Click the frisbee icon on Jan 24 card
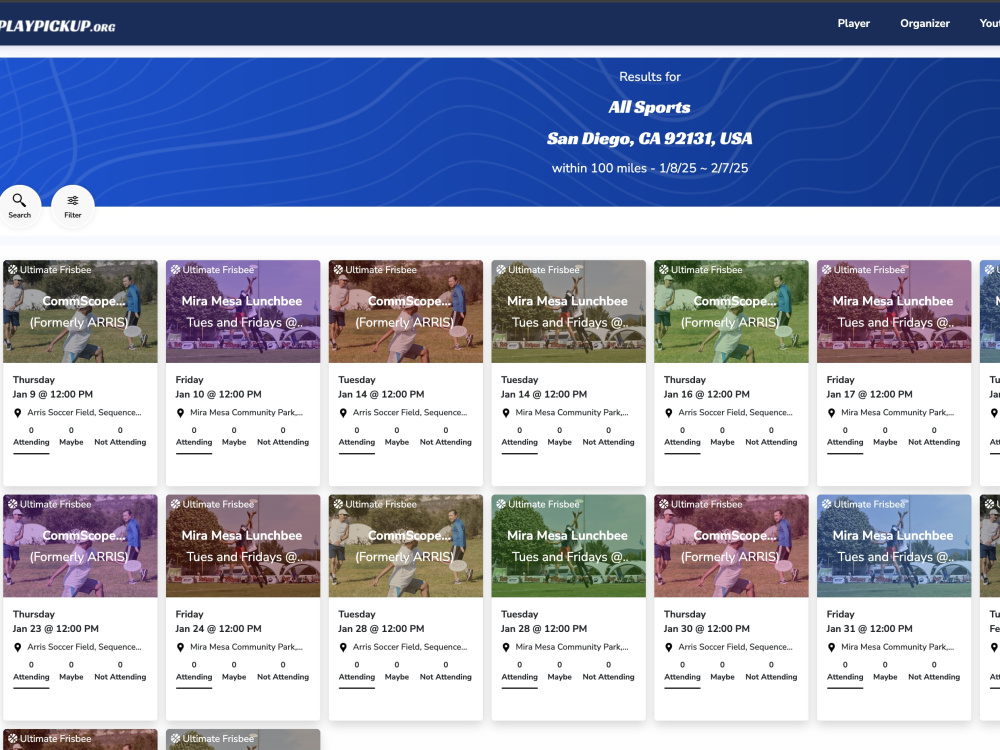This screenshot has width=1000, height=750. coord(175,504)
